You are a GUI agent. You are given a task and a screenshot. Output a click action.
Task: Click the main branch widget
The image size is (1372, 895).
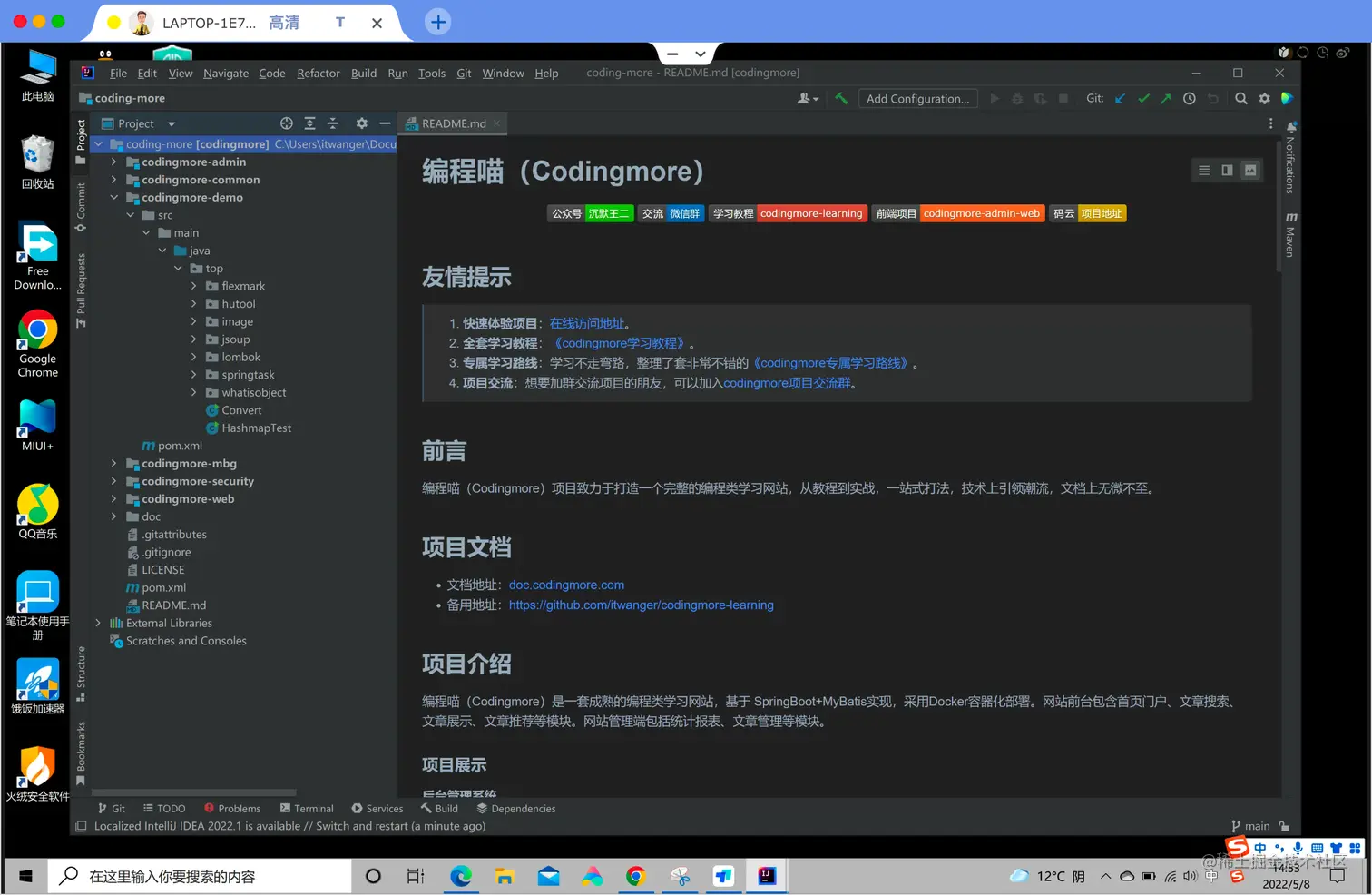point(1250,827)
